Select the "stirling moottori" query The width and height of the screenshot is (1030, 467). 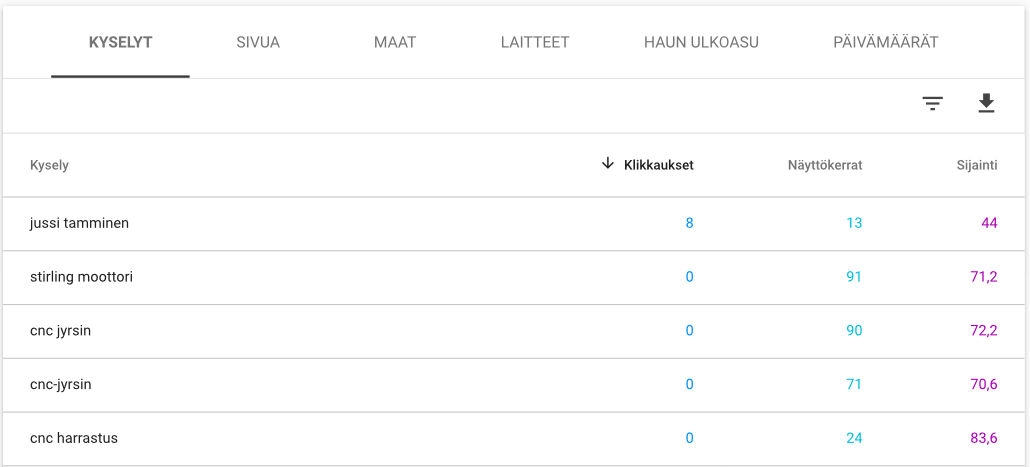pyautogui.click(x=82, y=277)
